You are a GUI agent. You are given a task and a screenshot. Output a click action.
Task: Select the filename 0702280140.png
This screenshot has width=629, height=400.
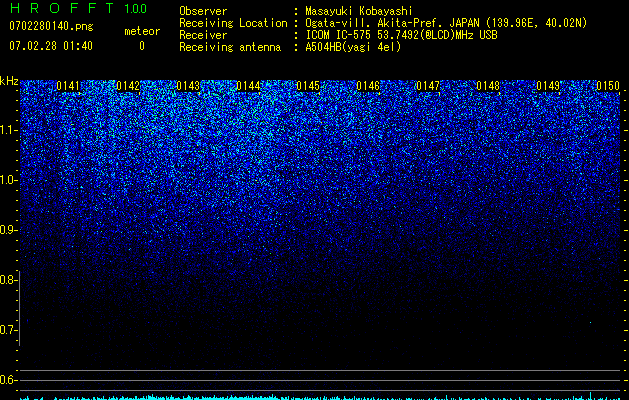51,27
